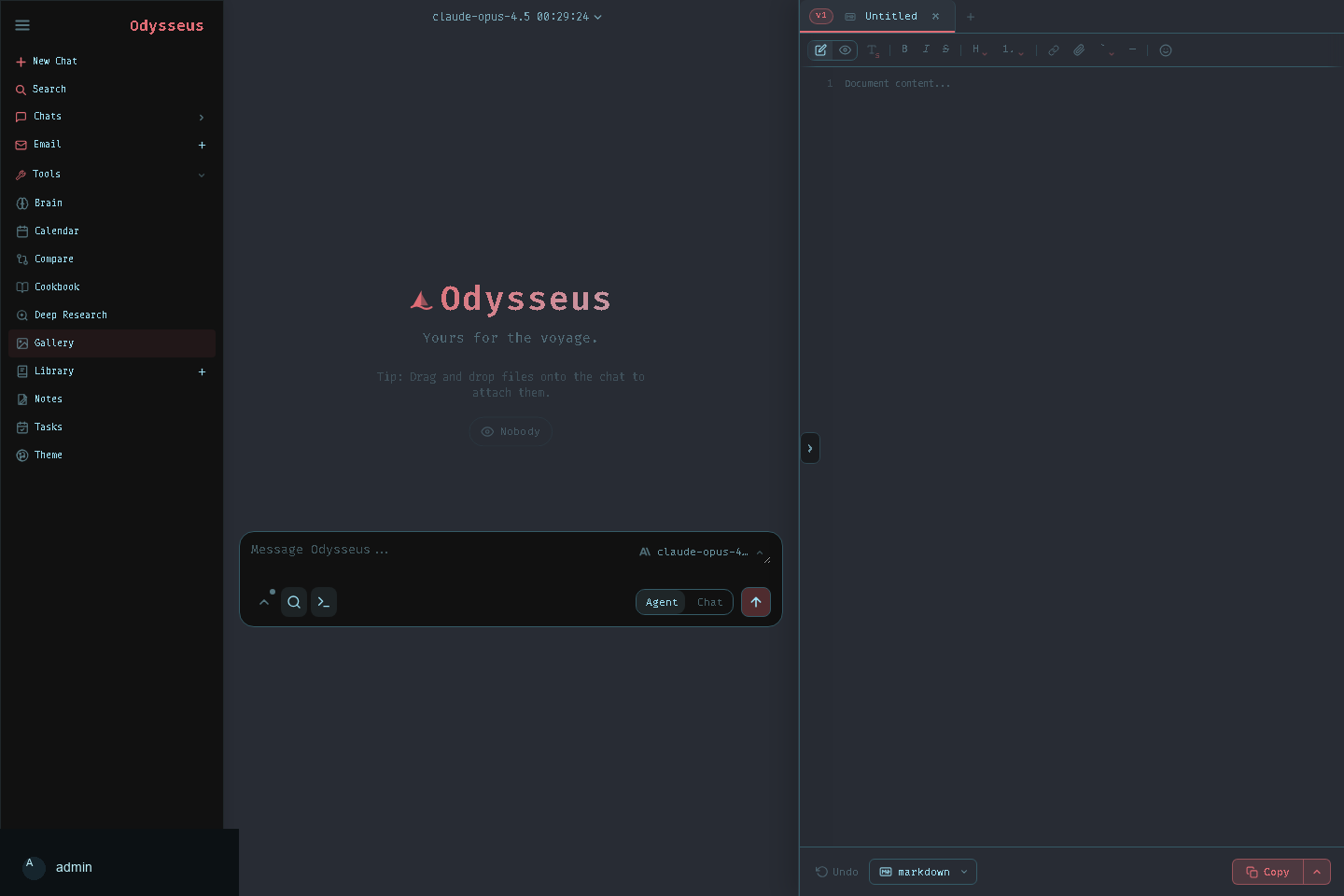Insert a horizontal rule
The image size is (1344, 896).
(1132, 49)
